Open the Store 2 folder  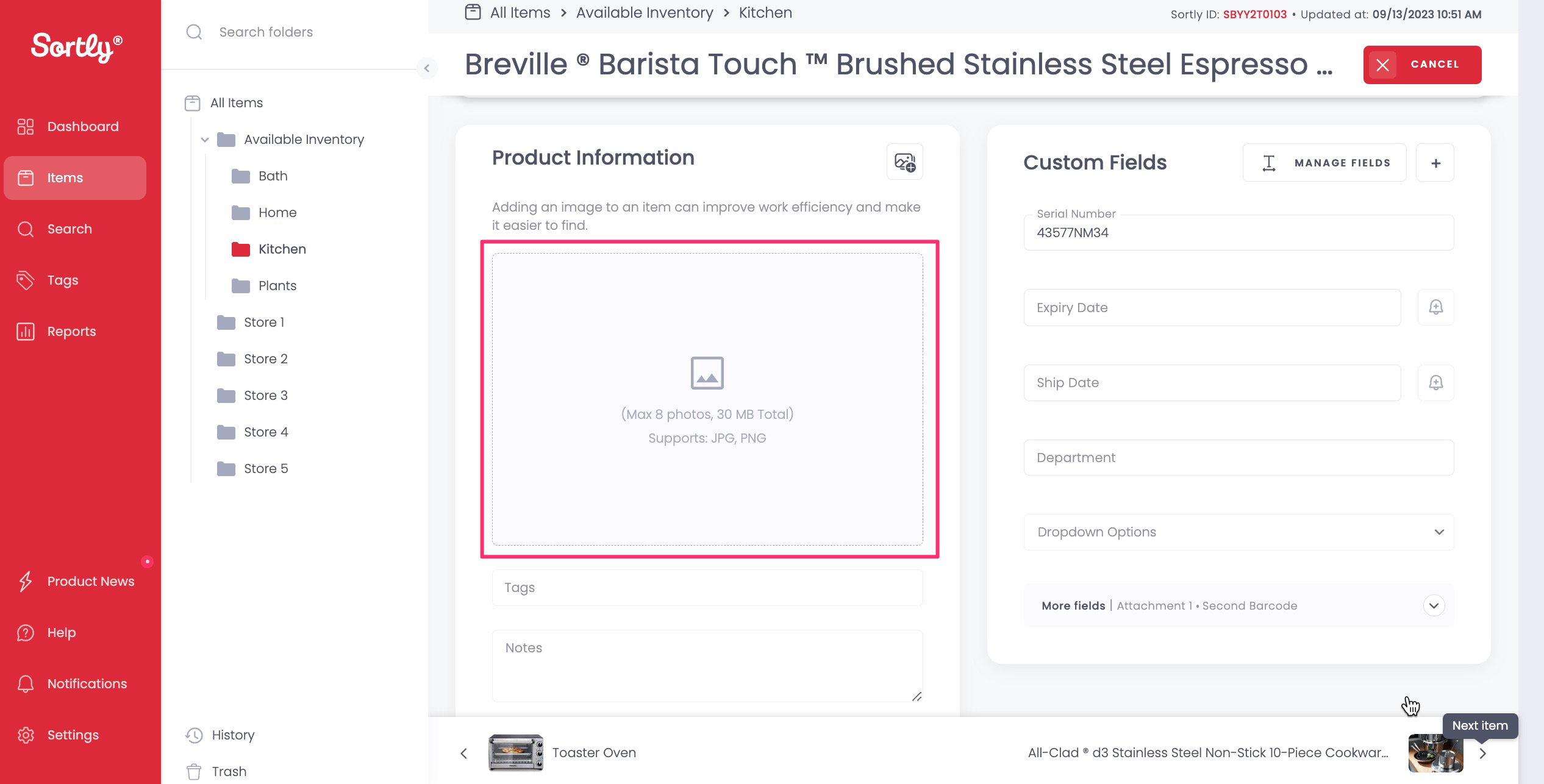click(265, 358)
